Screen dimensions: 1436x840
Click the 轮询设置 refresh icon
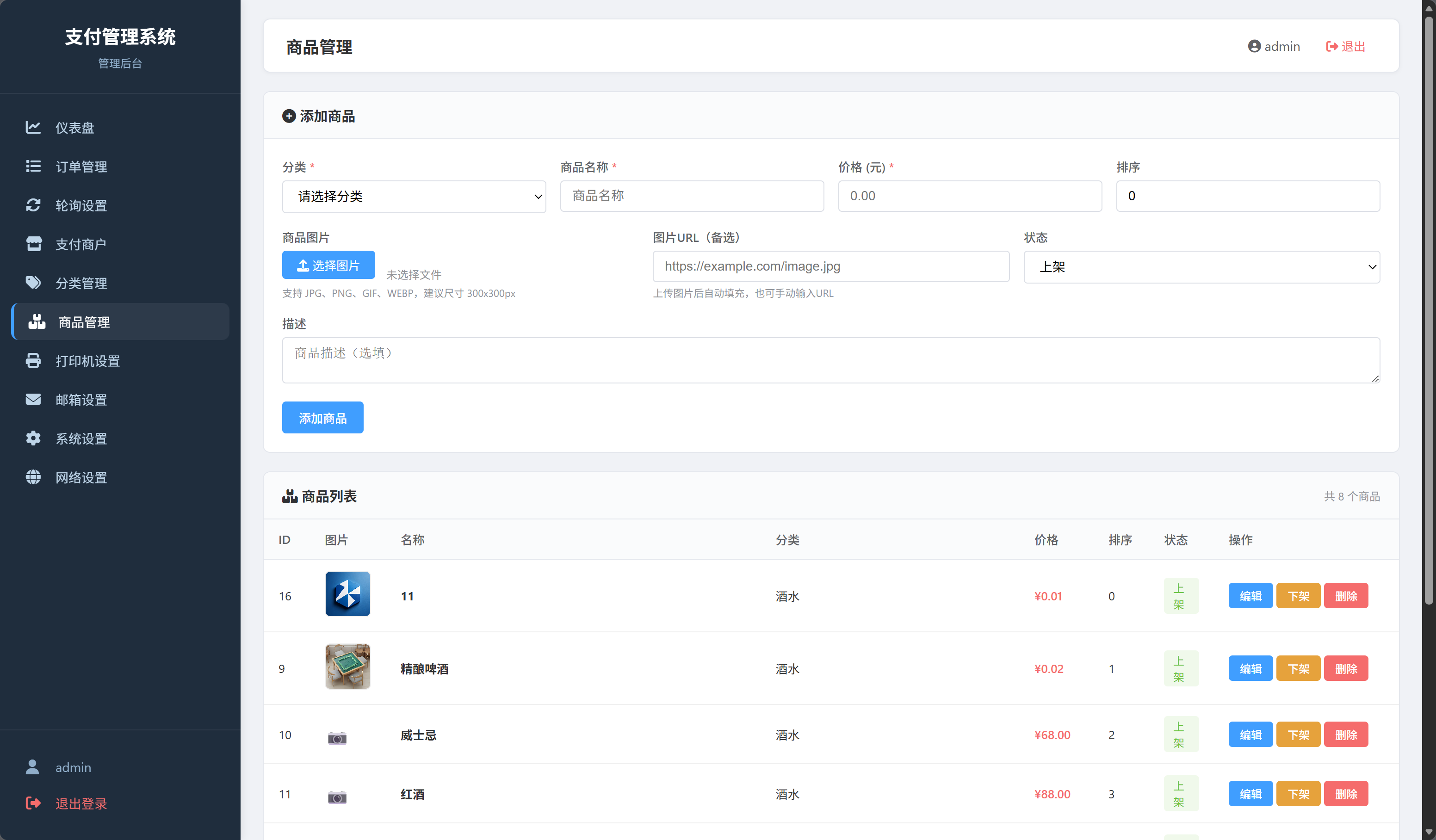click(x=33, y=204)
